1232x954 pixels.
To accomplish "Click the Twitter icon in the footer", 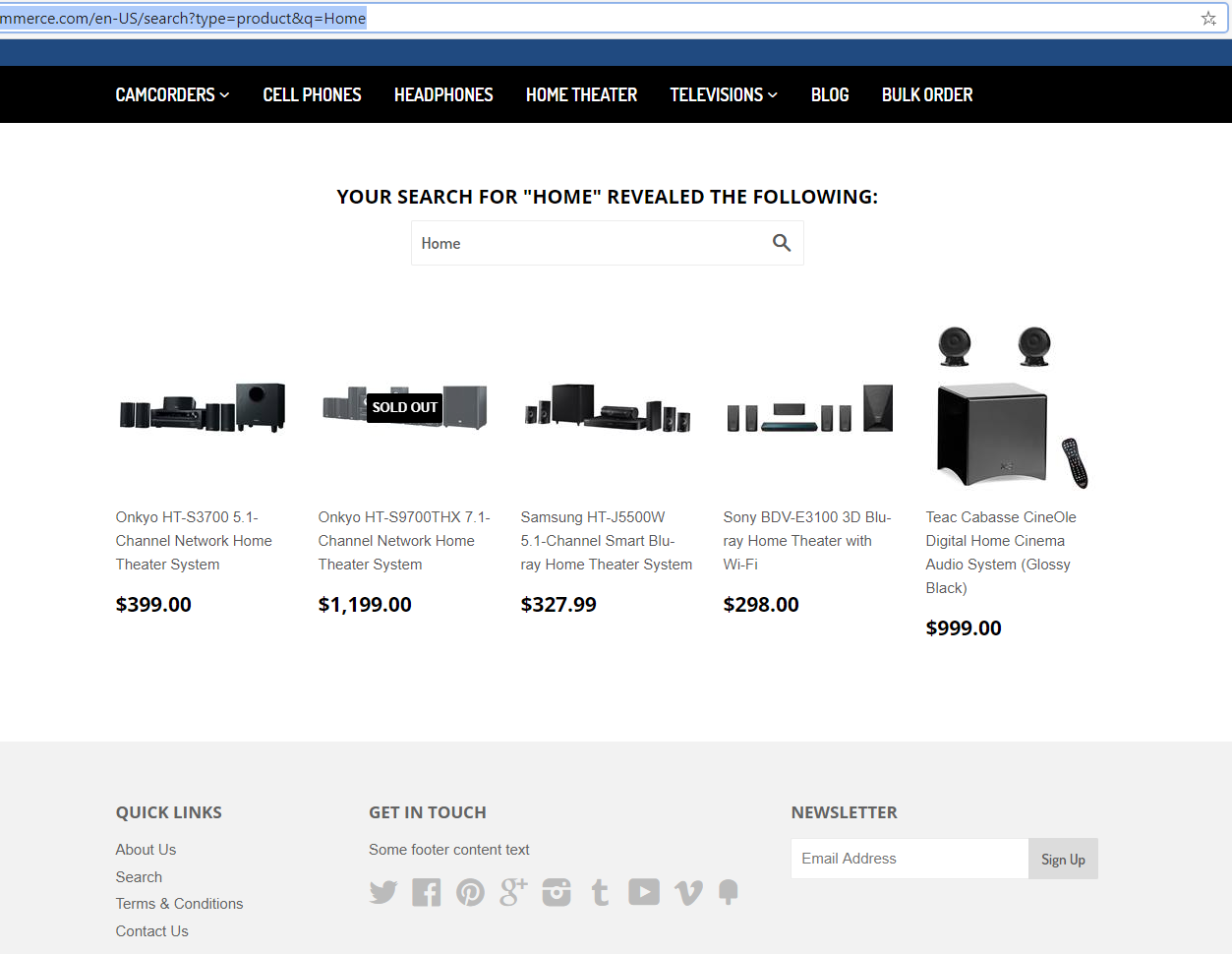I will coord(383,892).
